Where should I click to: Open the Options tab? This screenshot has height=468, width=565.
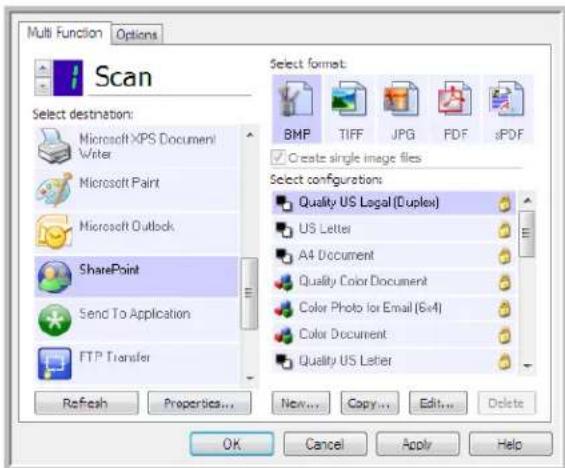pos(137,35)
